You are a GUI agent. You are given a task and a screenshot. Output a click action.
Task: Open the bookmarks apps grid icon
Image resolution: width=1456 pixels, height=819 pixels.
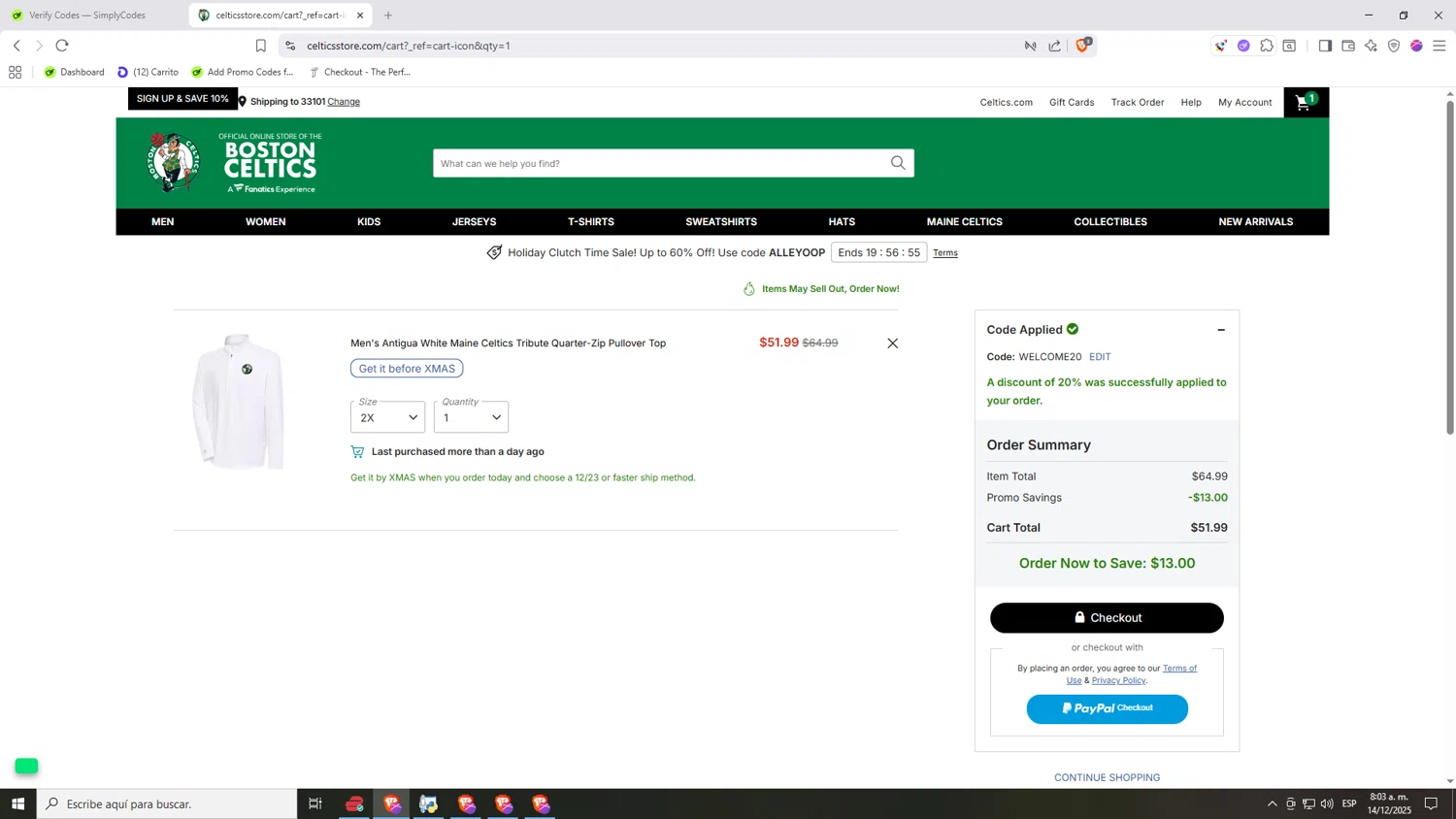tap(15, 72)
